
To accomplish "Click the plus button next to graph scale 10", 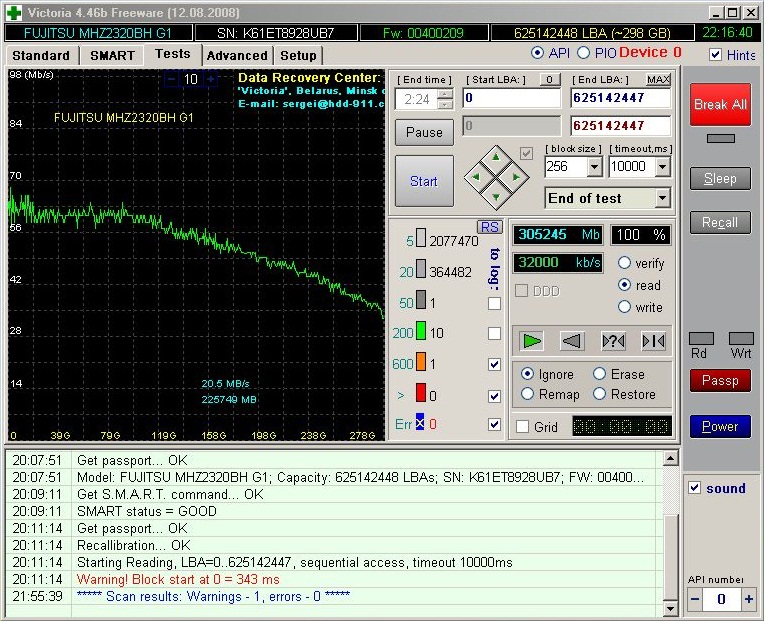I will pyautogui.click(x=210, y=79).
